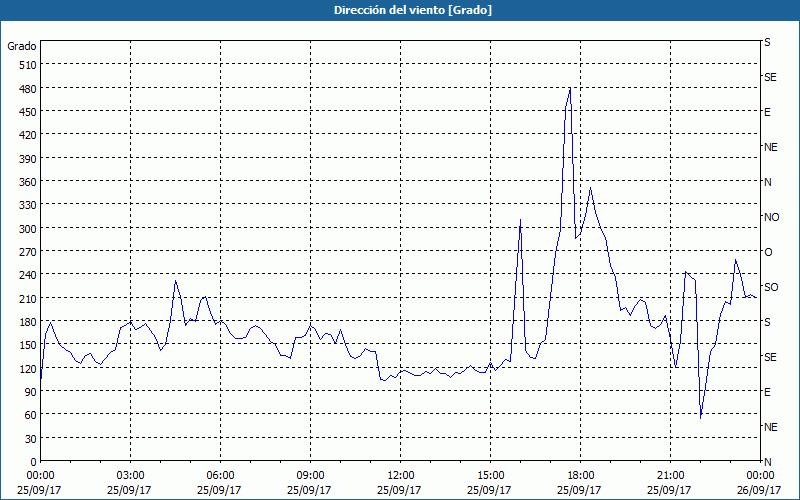The height and width of the screenshot is (500, 800).
Task: Click the wind line spike at 16:00
Action: tap(520, 220)
